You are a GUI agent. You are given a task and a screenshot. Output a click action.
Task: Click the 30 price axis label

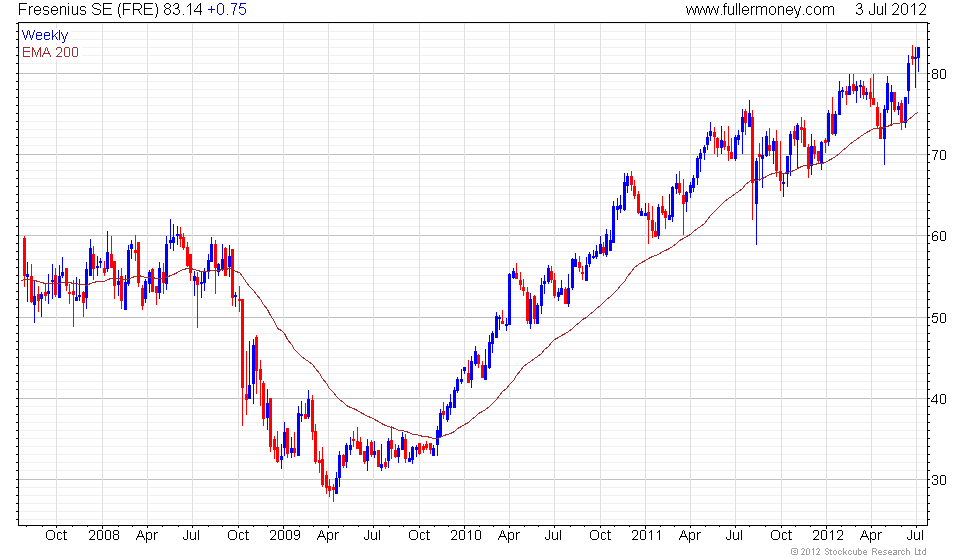939,481
